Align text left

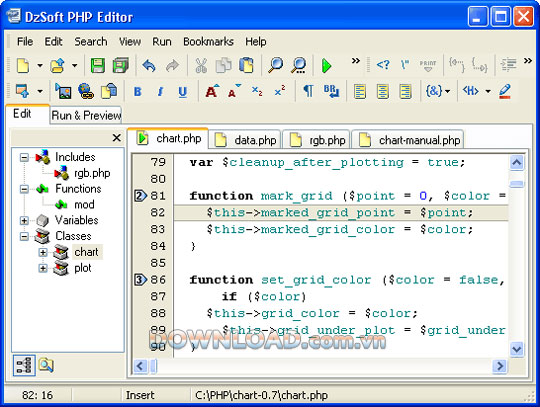(360, 92)
